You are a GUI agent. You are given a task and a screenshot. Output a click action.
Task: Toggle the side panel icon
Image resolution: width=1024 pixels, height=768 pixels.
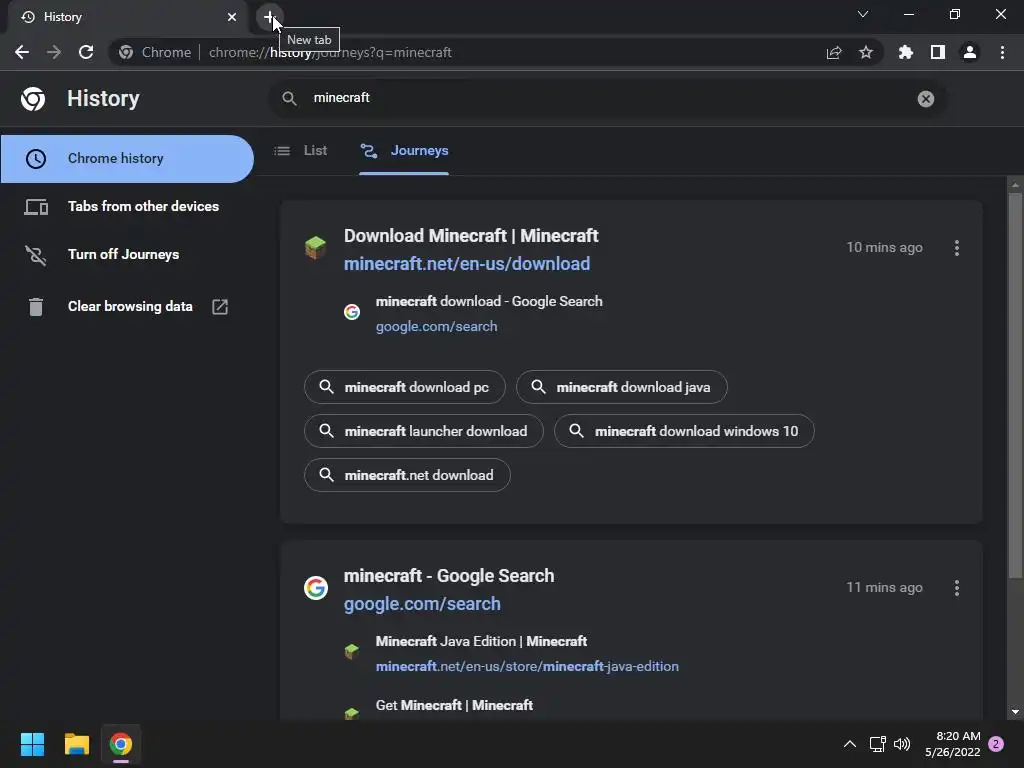(938, 52)
